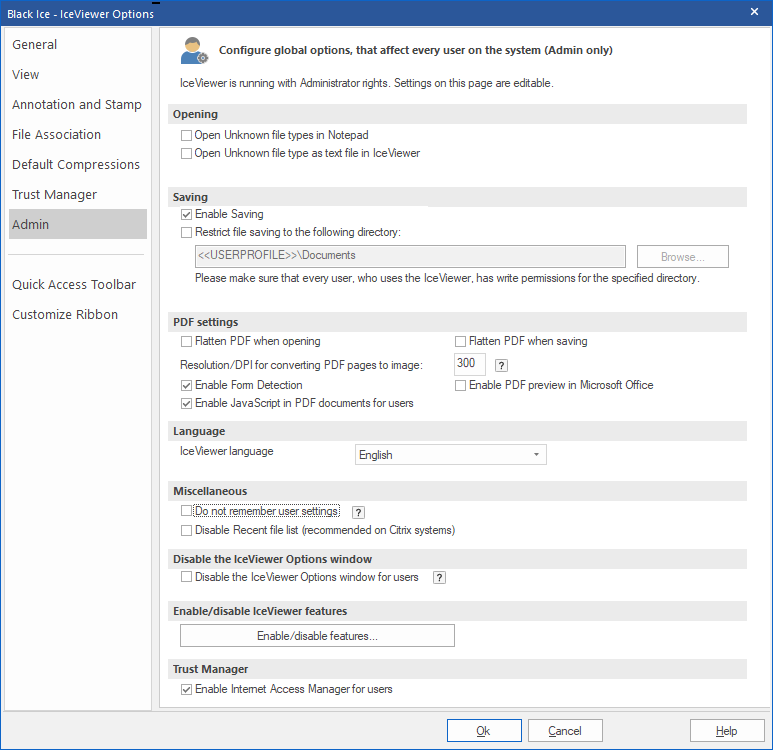773x750 pixels.
Task: Select the Admin page in sidebar
Action: (78, 224)
